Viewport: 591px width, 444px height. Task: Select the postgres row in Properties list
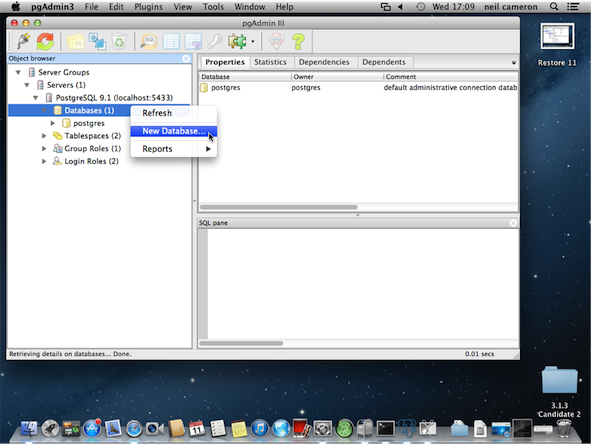pyautogui.click(x=358, y=87)
